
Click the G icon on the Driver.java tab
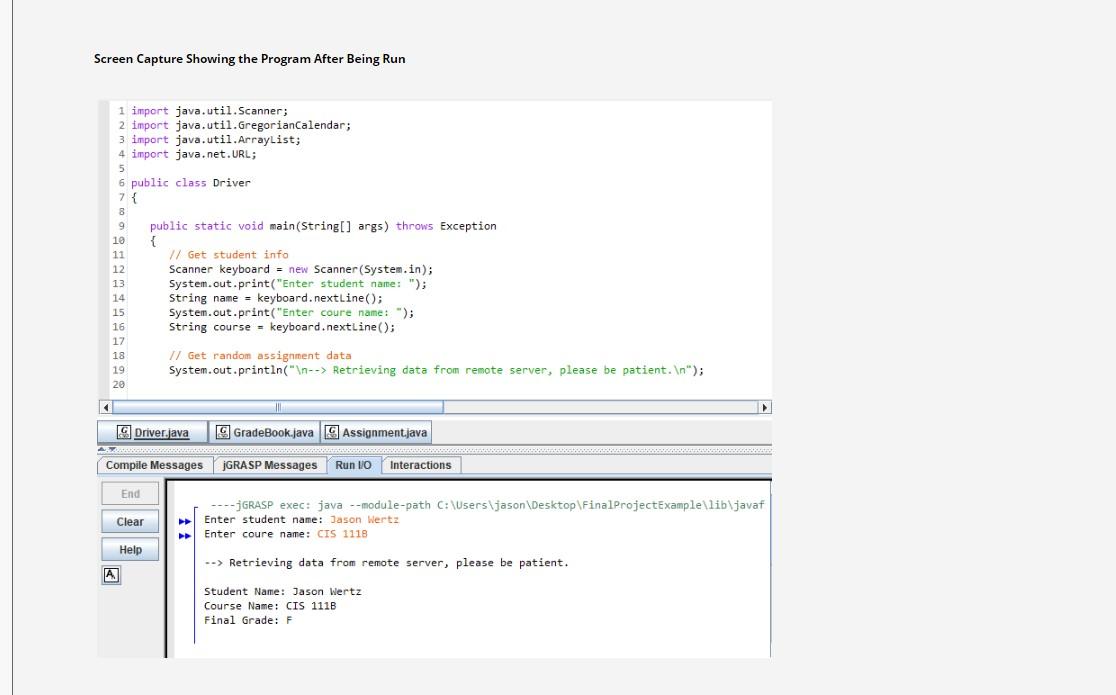point(124,432)
